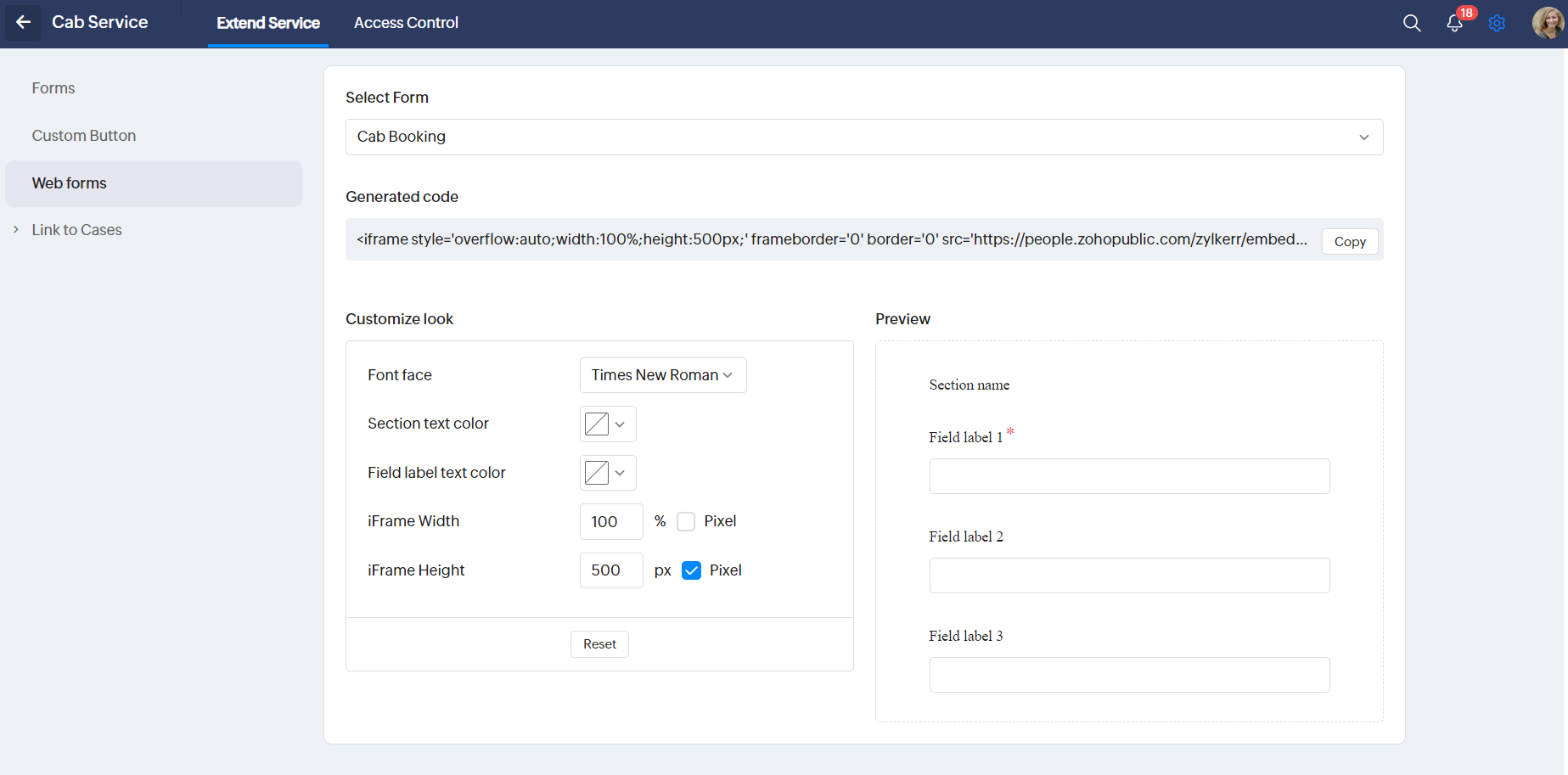Open the search icon in header
This screenshot has height=775, width=1568.
point(1411,23)
